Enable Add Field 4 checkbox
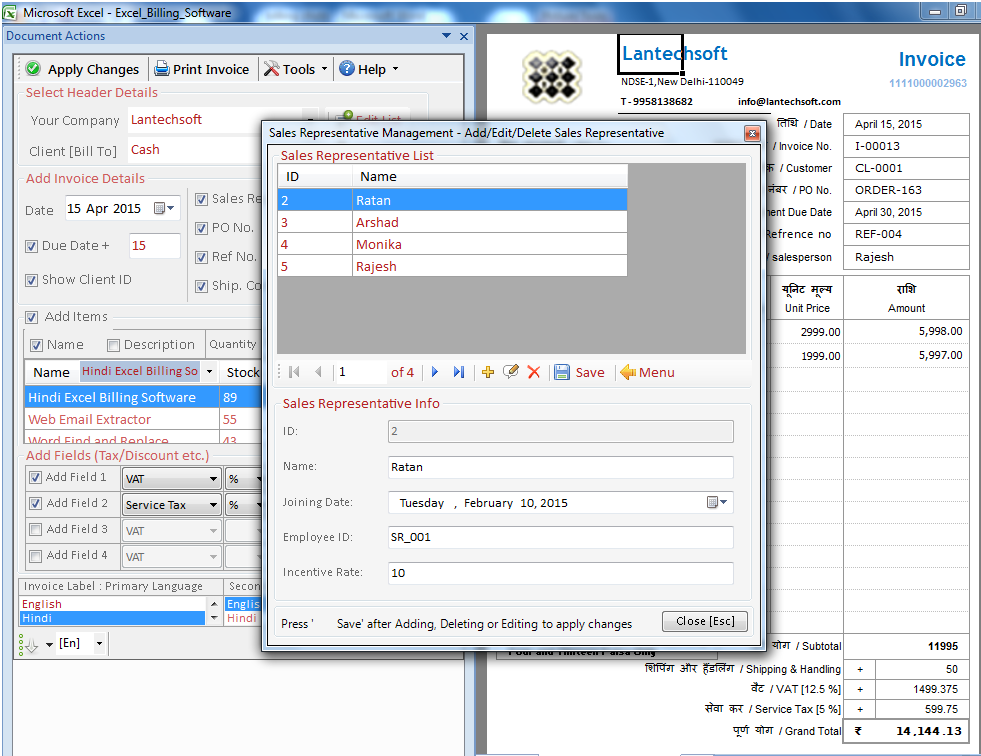 point(36,556)
